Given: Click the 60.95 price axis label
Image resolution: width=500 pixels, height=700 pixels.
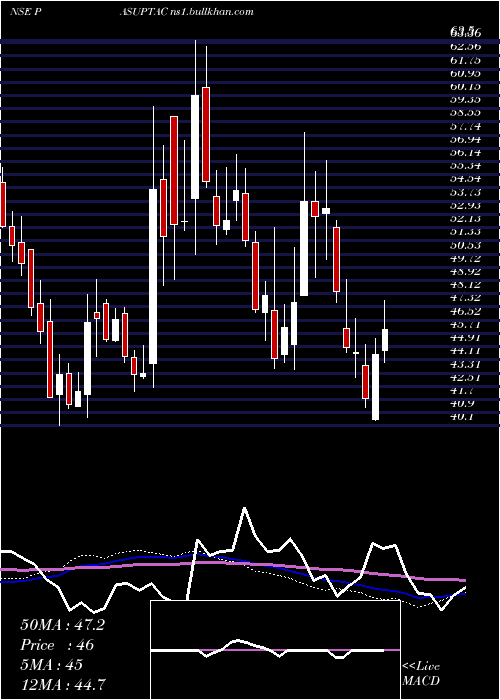Looking at the screenshot, I should click(x=465, y=73).
